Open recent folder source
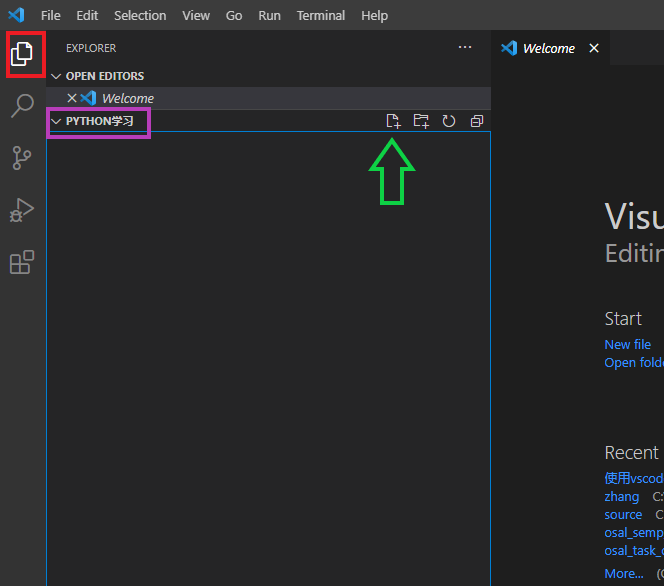The height and width of the screenshot is (586, 664). [623, 514]
